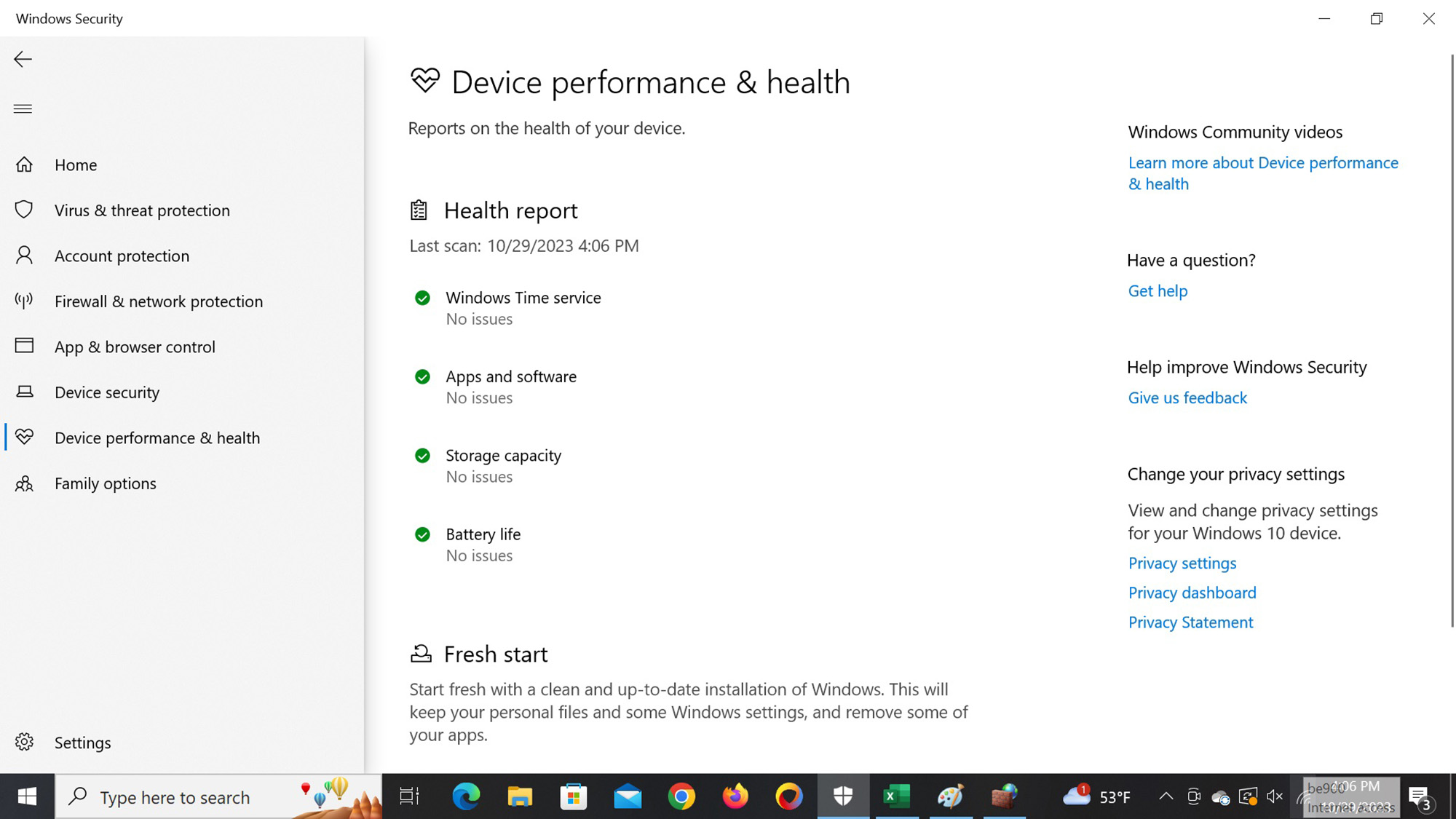Click App & browser control window icon
This screenshot has height=819, width=1456.
24,346
